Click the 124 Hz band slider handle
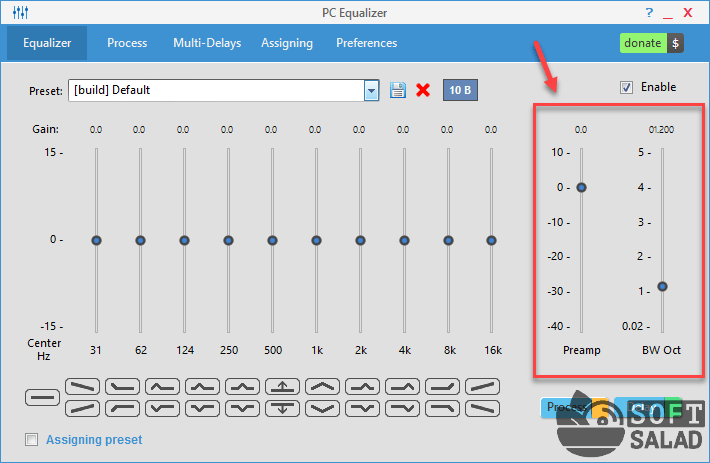 184,240
